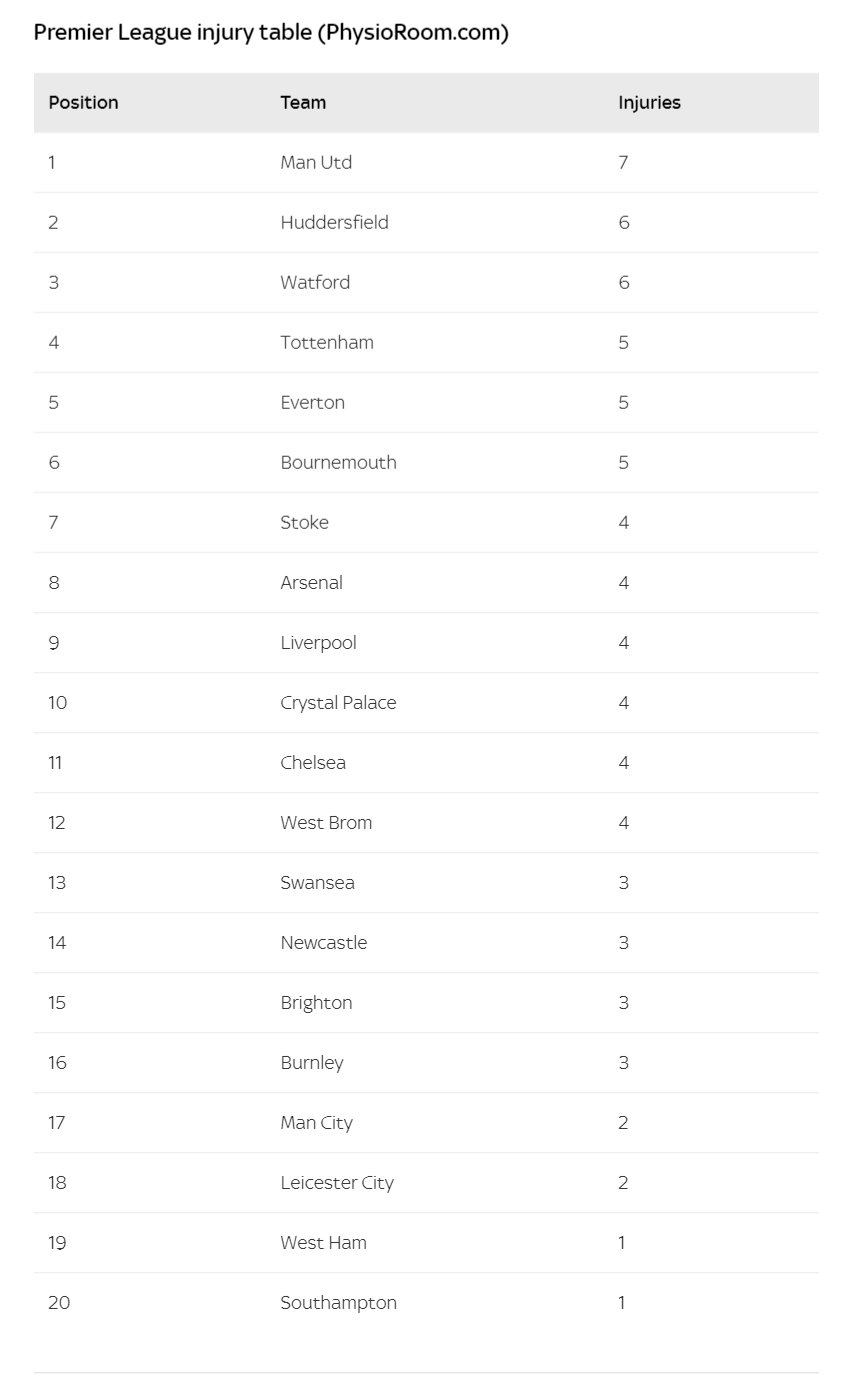846x1387 pixels.
Task: Select the Chelsea team name
Action: click(x=313, y=763)
